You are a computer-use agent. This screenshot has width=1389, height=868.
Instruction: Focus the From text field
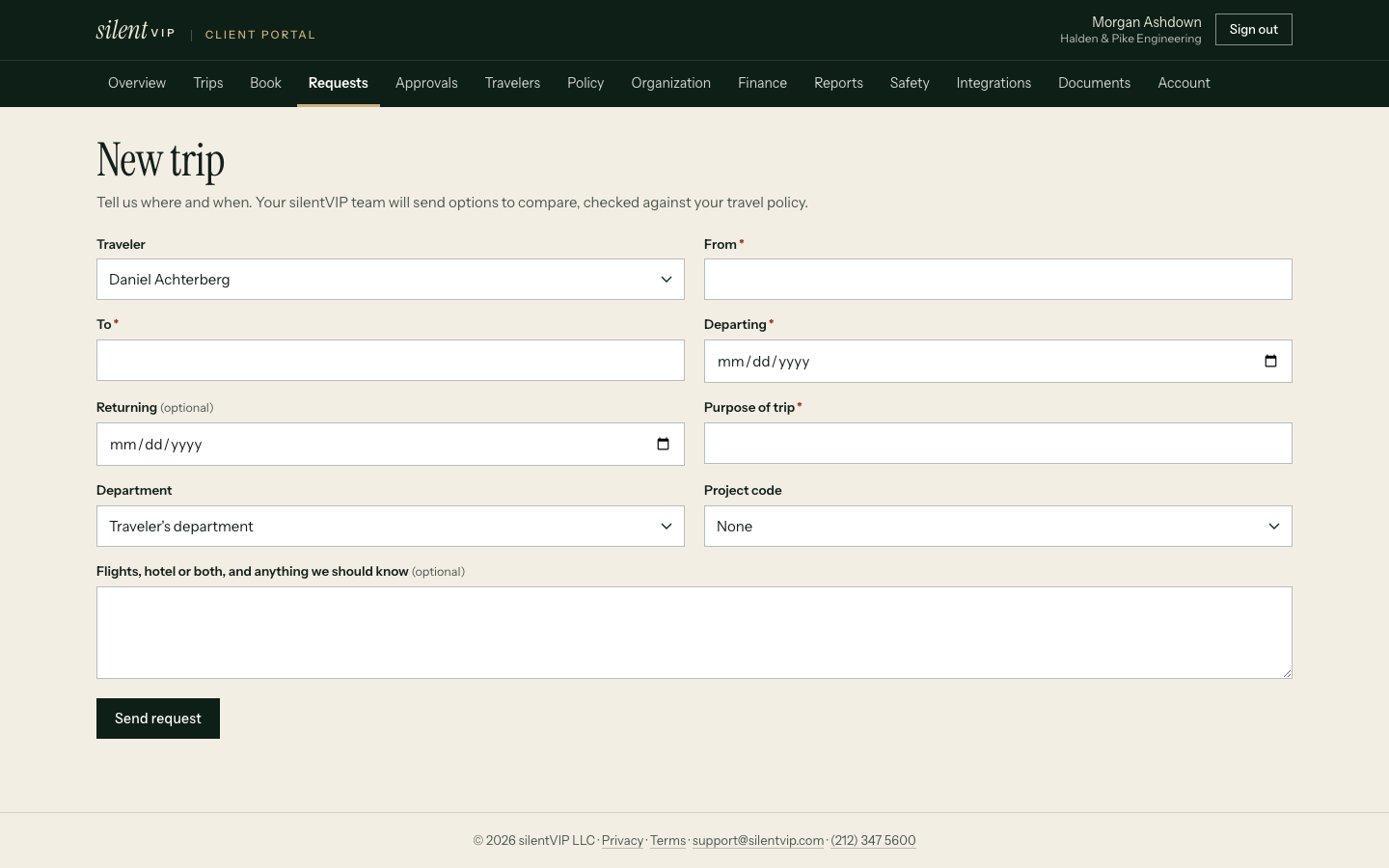(998, 280)
